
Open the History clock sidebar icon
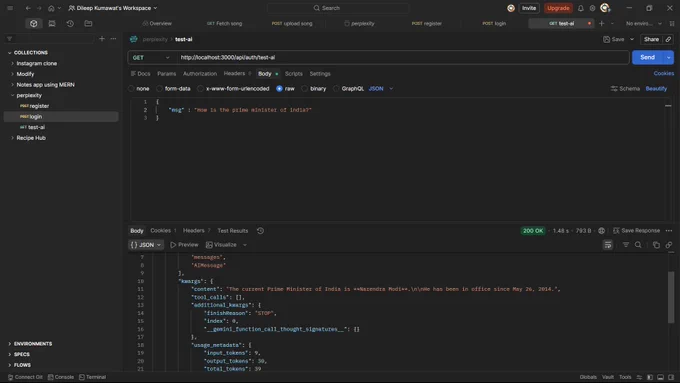tap(70, 23)
